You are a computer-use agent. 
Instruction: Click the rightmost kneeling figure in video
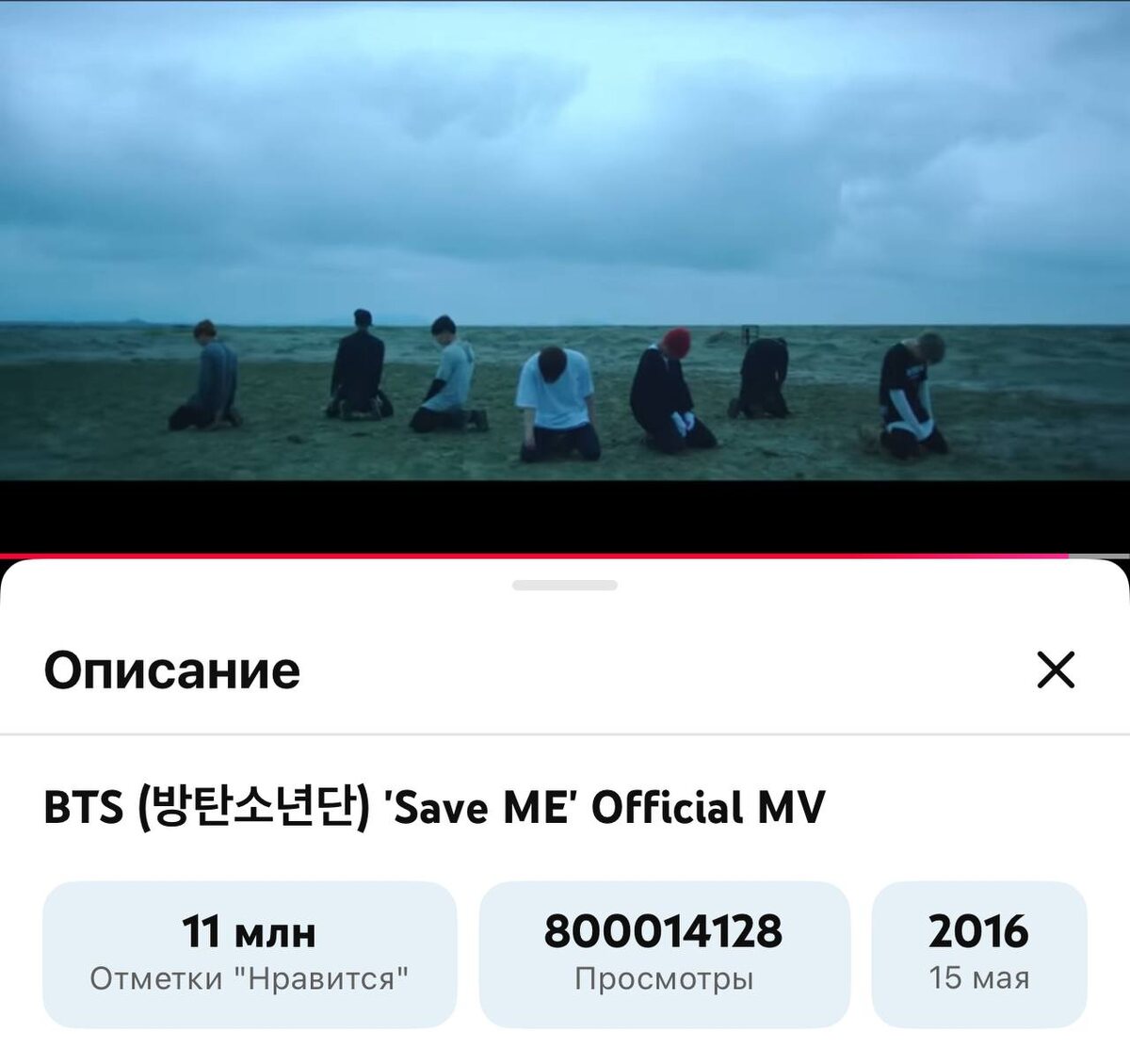(912, 395)
